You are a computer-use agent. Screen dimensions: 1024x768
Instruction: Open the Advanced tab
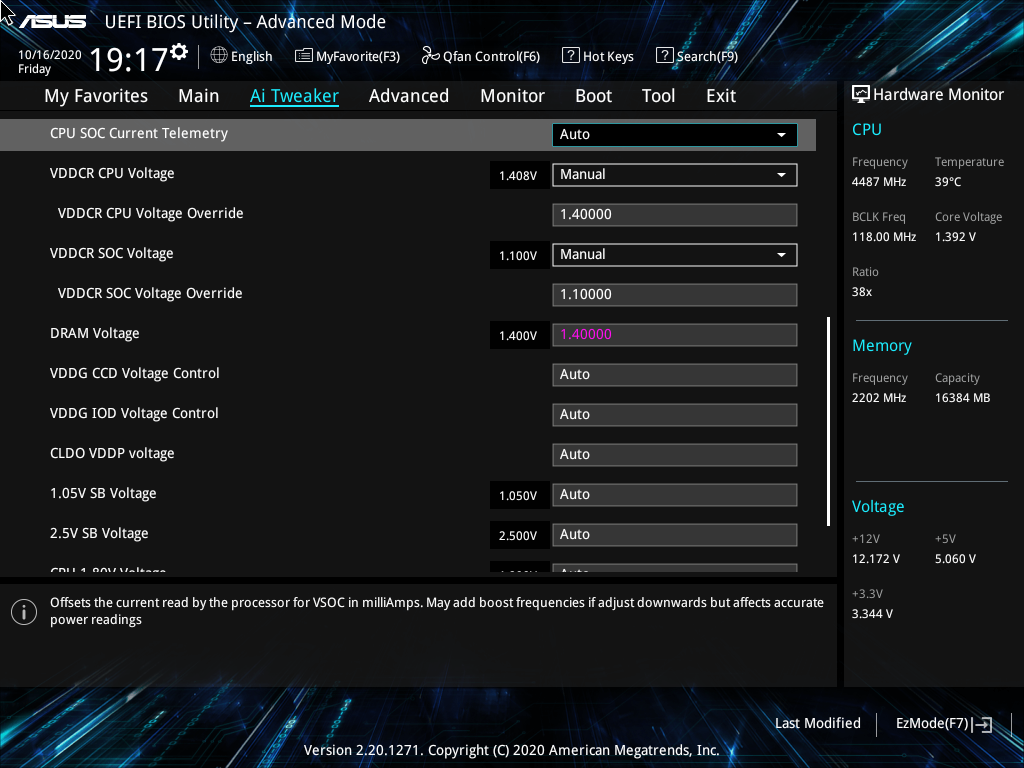pyautogui.click(x=409, y=96)
